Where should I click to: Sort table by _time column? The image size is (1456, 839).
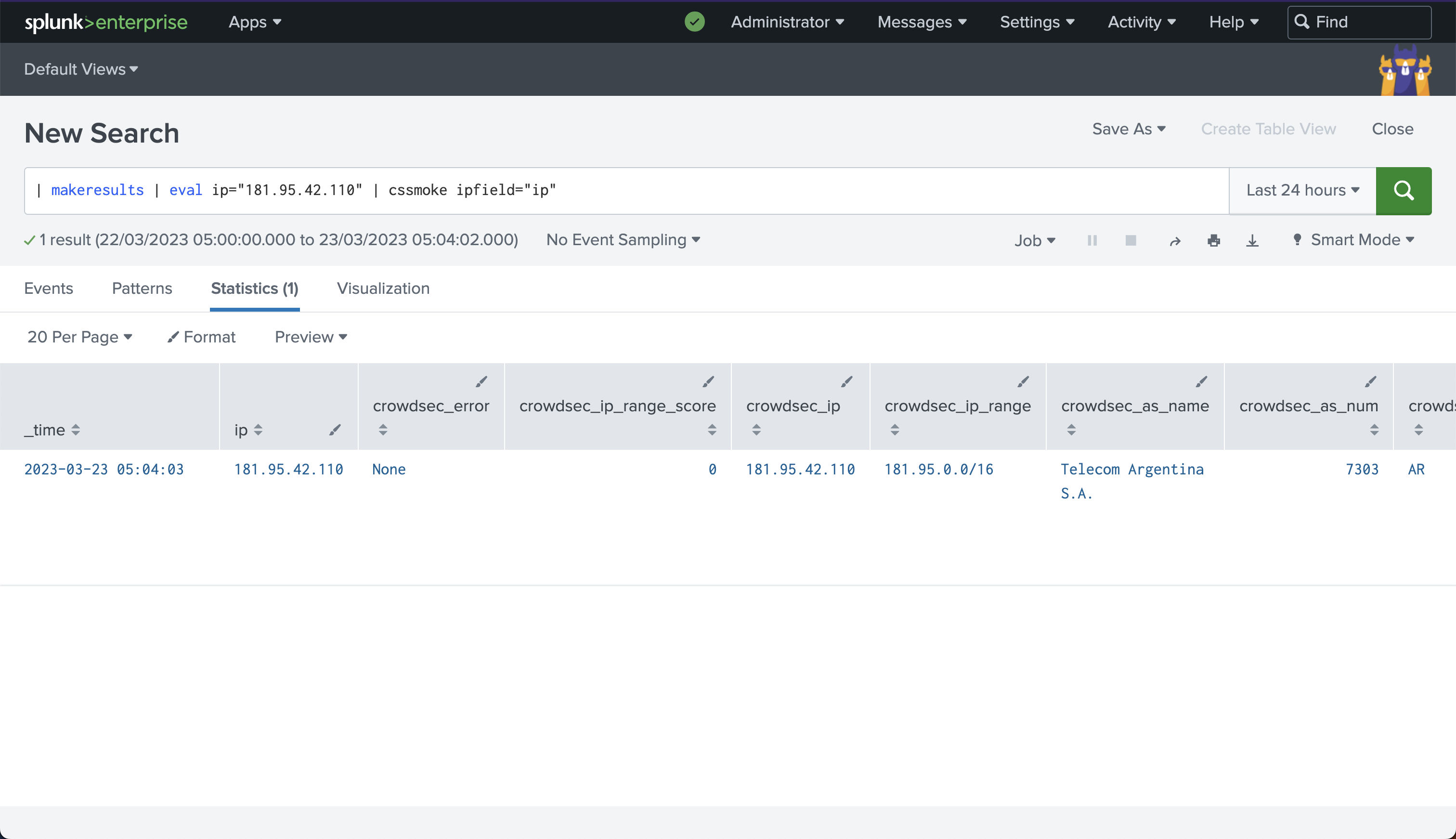click(x=52, y=430)
